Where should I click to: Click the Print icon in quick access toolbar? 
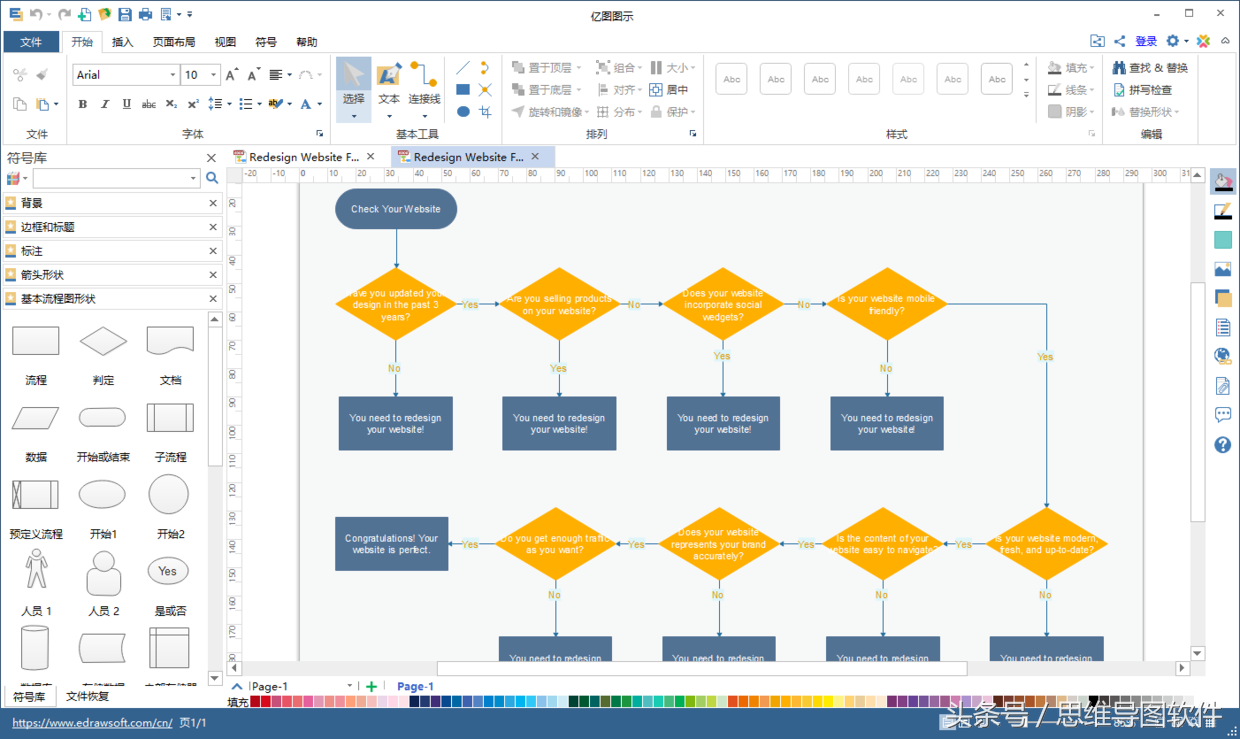click(x=146, y=14)
